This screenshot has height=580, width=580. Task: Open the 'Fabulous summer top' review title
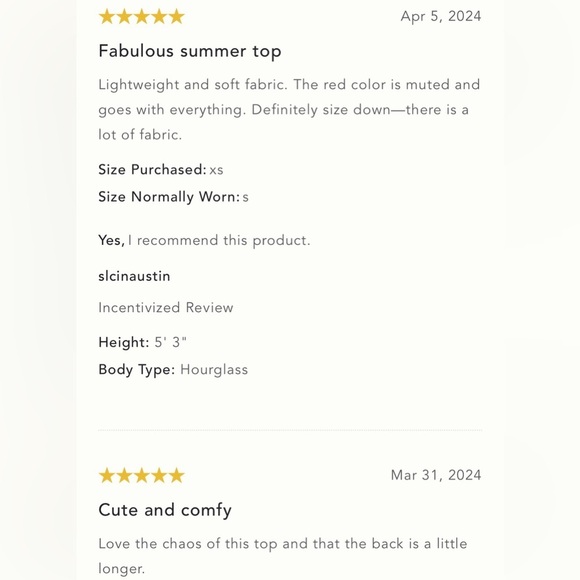(x=190, y=51)
